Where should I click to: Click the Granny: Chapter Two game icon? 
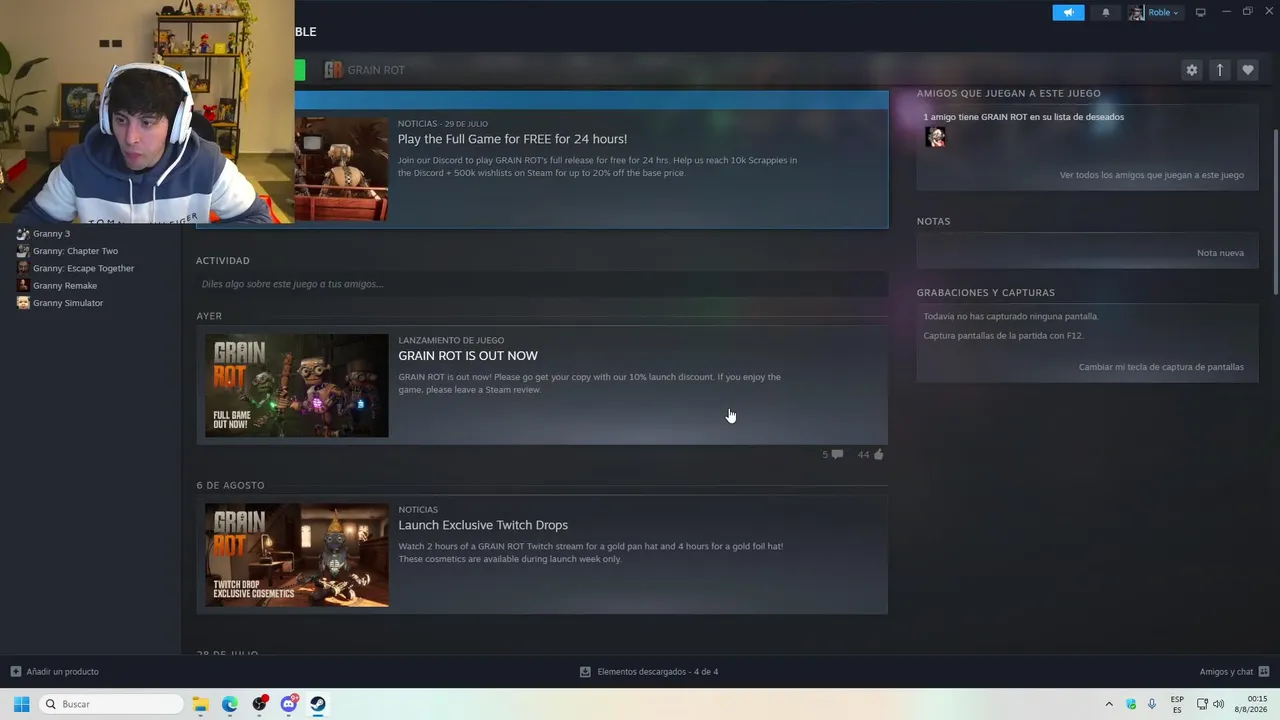(x=23, y=251)
